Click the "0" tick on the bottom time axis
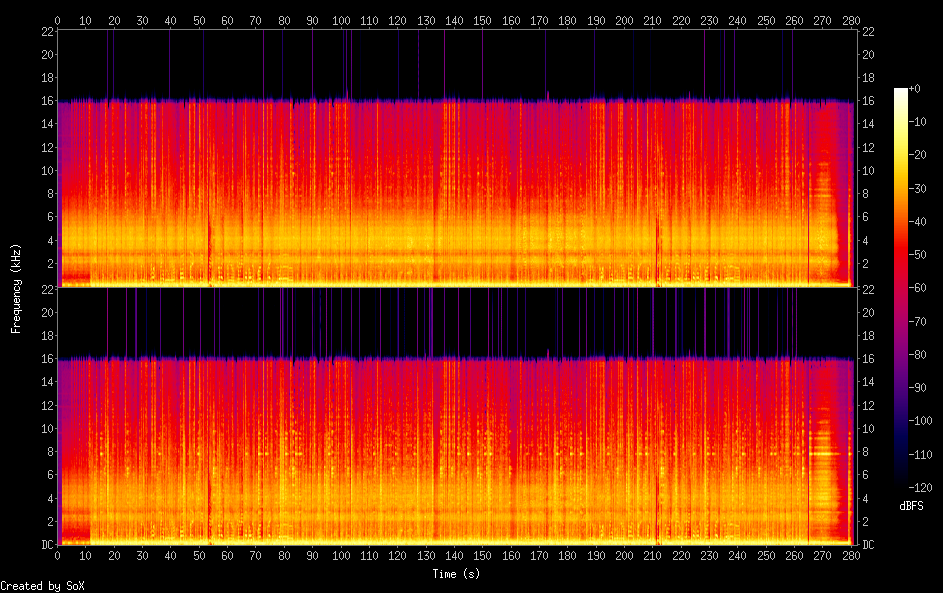 point(58,556)
